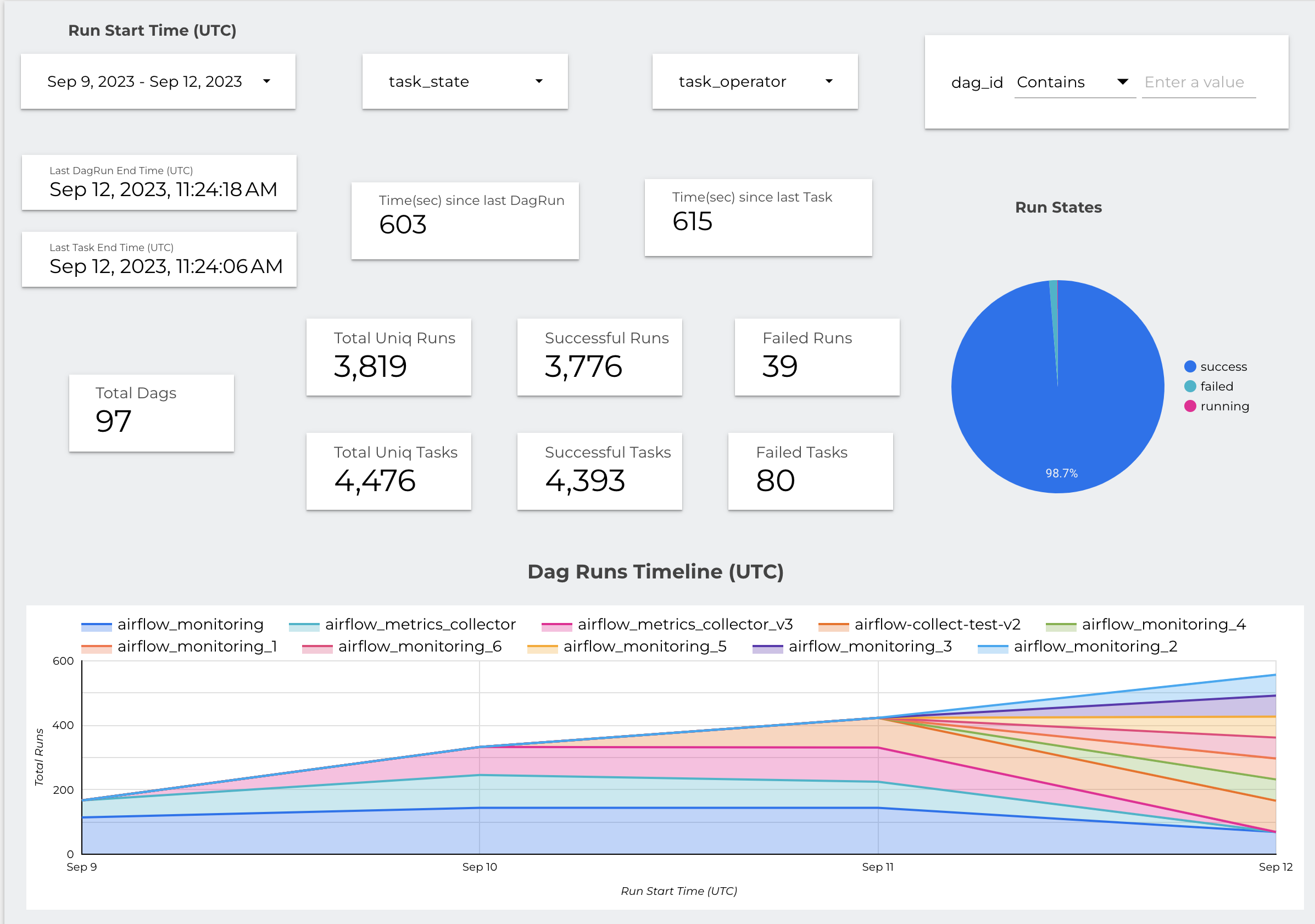This screenshot has width=1315, height=924.
Task: Click the Sep 11 marker on timeline axis
Action: tap(877, 867)
